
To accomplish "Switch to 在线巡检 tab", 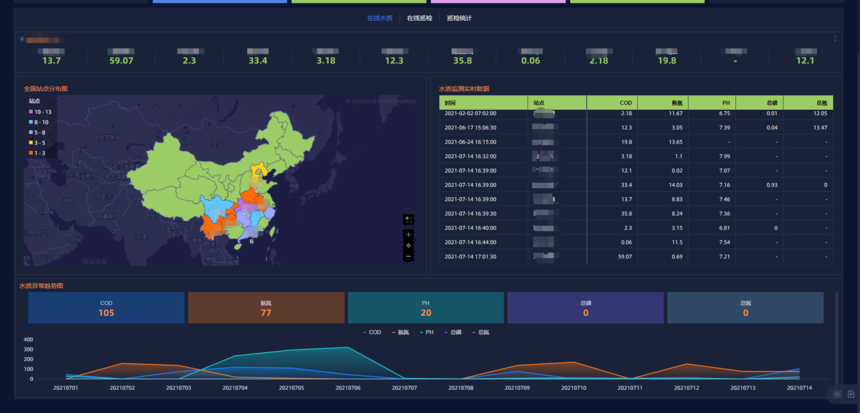I will click(419, 18).
